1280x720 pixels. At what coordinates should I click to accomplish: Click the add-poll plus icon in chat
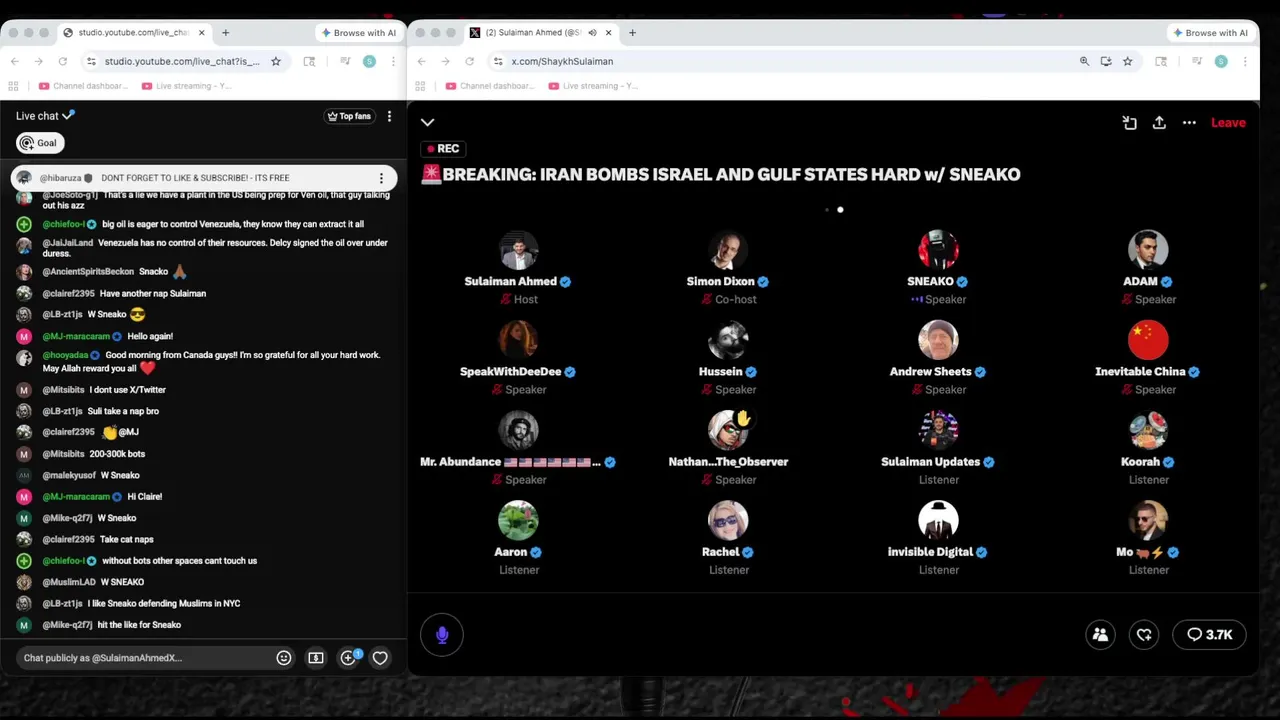[348, 658]
